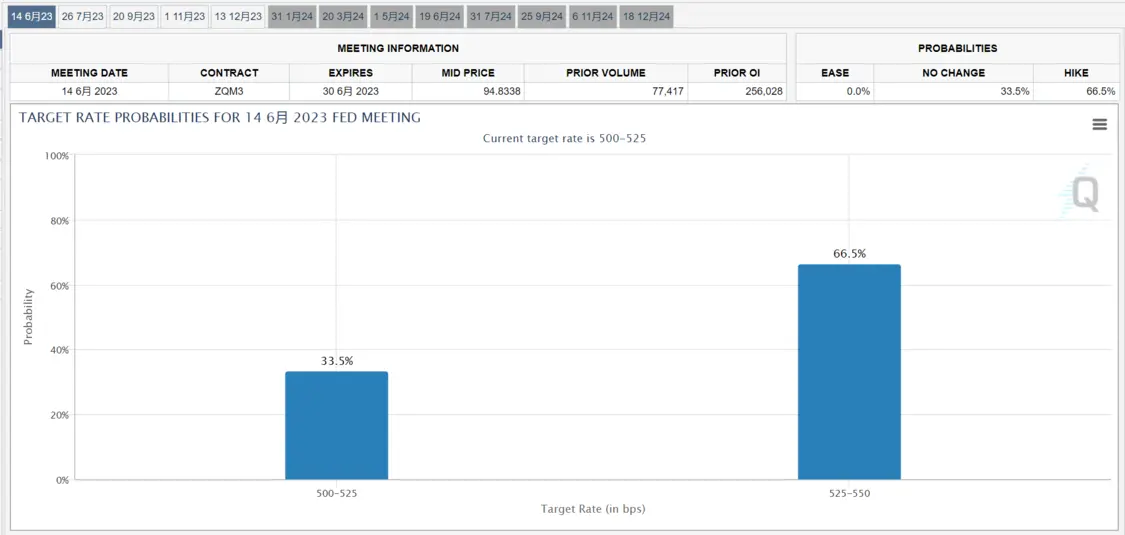Select the 14 6月23 meeting tab

(x=32, y=16)
